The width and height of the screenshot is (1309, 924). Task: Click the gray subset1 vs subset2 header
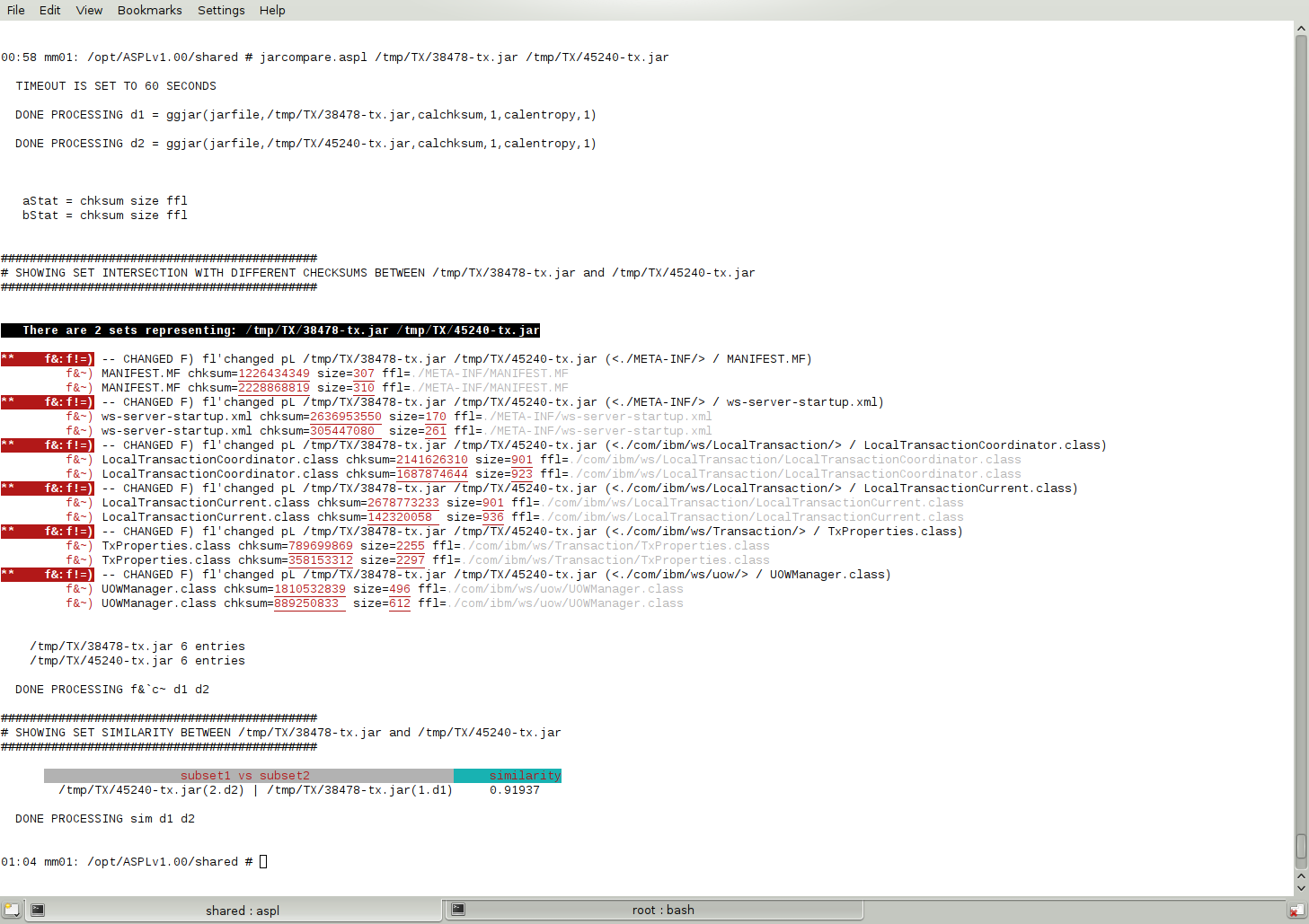[249, 776]
